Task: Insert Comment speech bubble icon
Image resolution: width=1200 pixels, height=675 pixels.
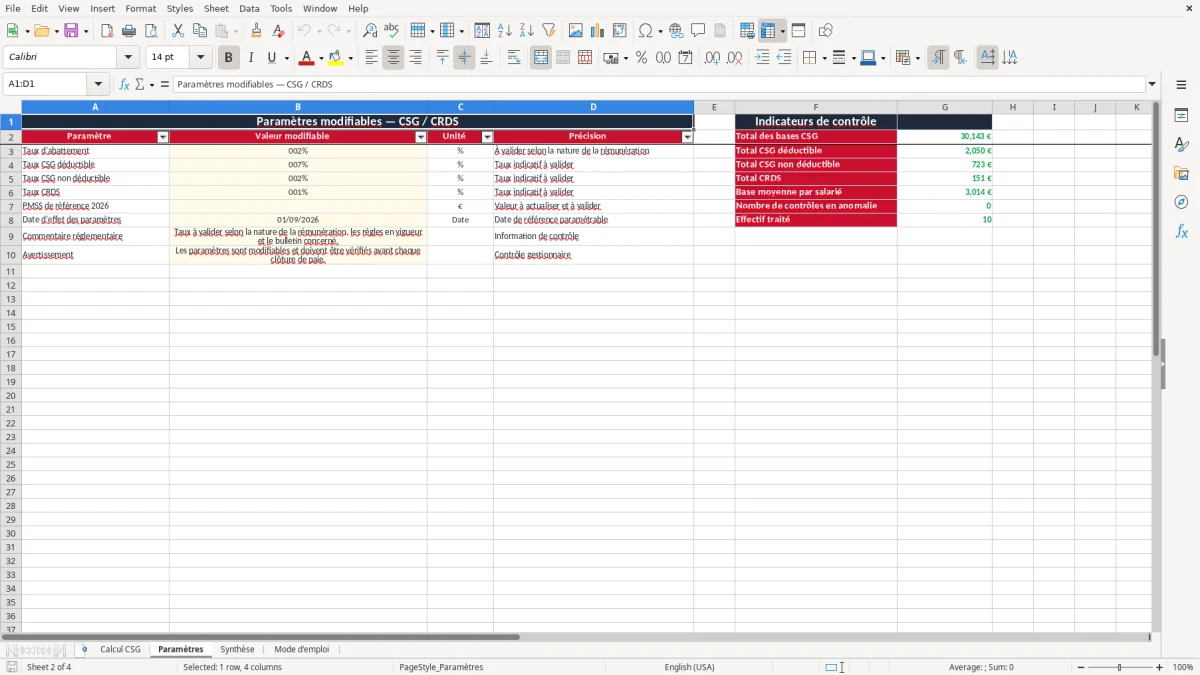Action: tap(698, 31)
